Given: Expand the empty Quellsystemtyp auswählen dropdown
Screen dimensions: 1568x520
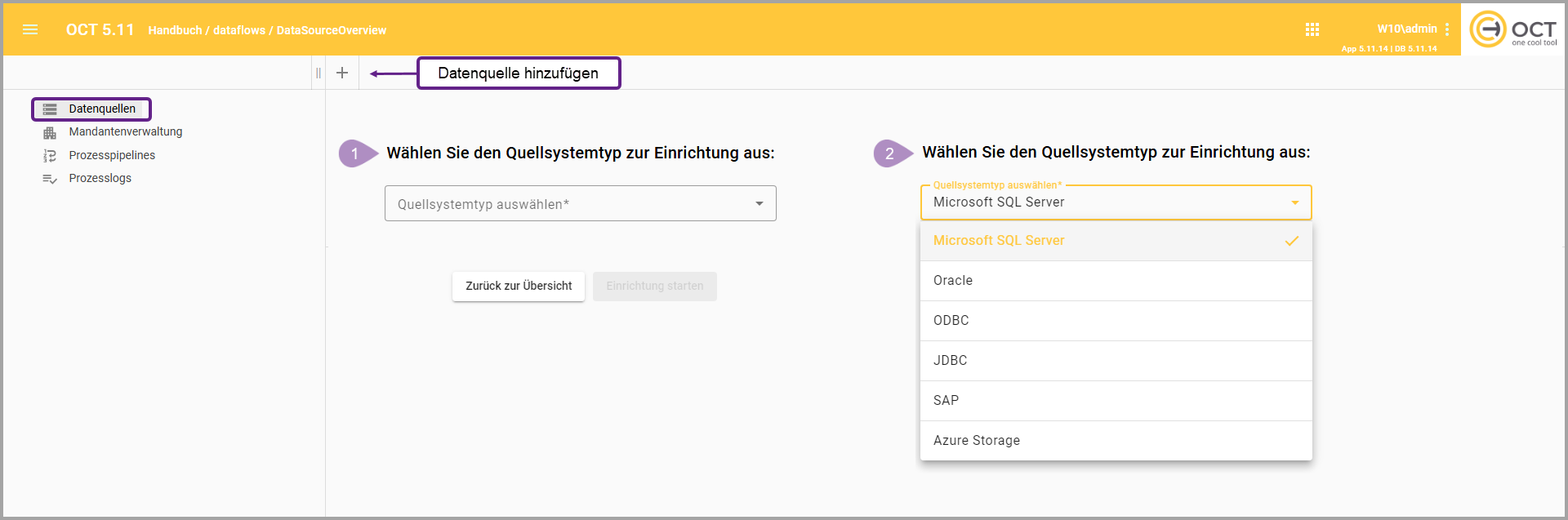Looking at the screenshot, I should tap(580, 204).
